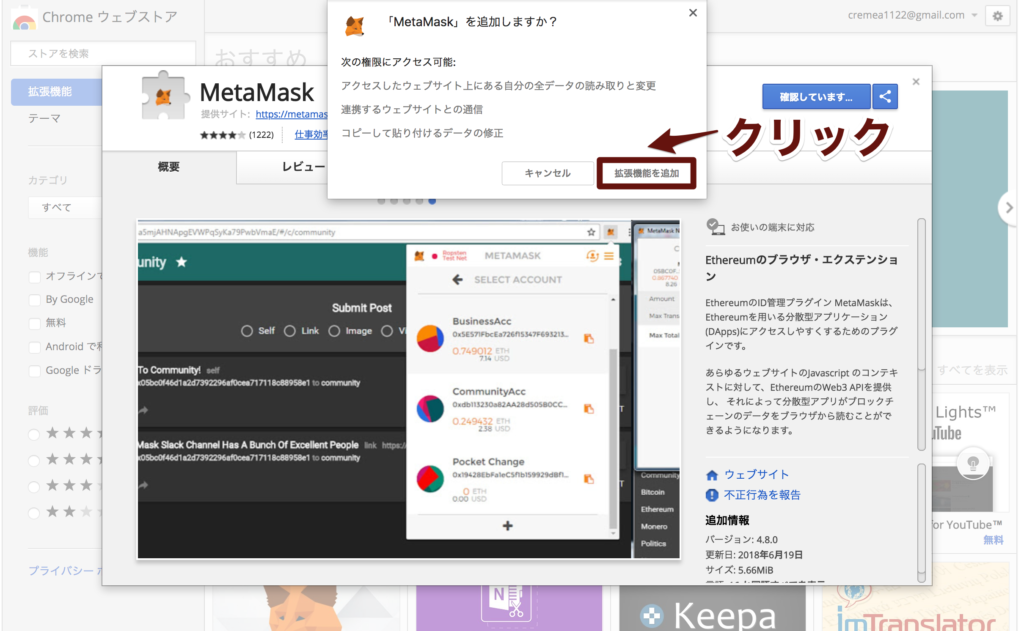Switch to the 概要 tab
The height and width of the screenshot is (631, 1024).
[x=168, y=167]
